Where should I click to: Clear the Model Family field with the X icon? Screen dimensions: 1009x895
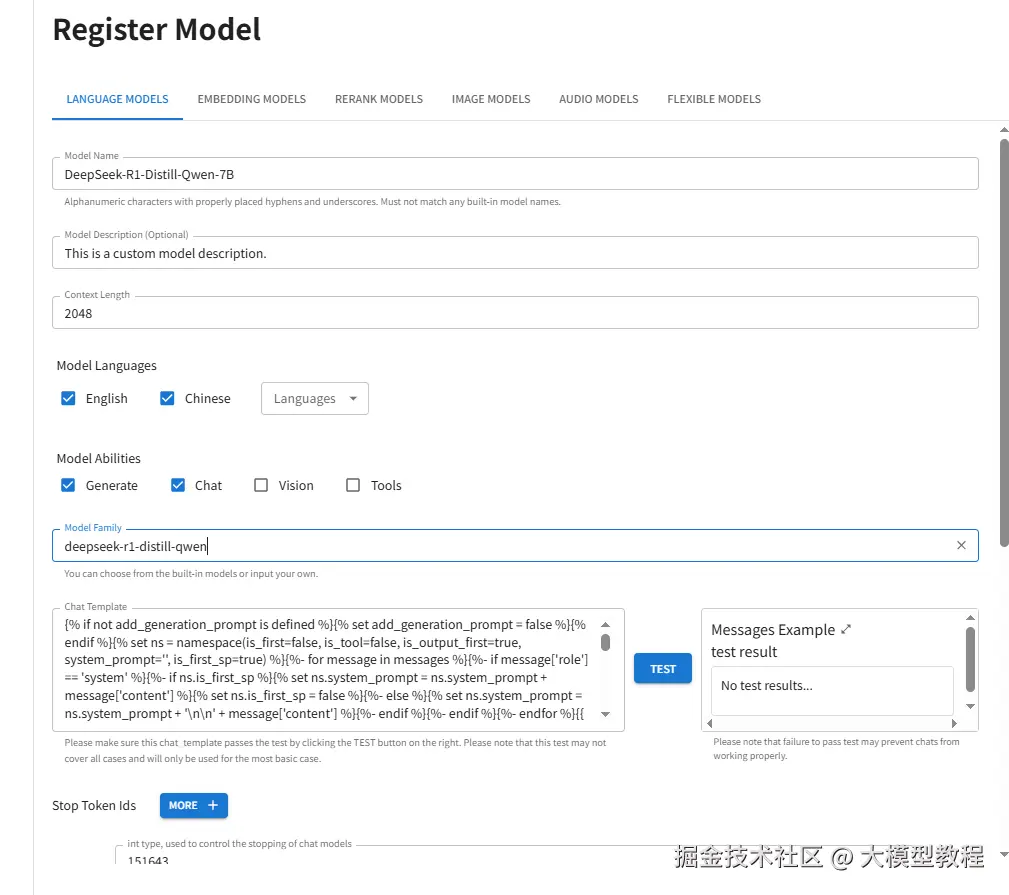coord(961,546)
